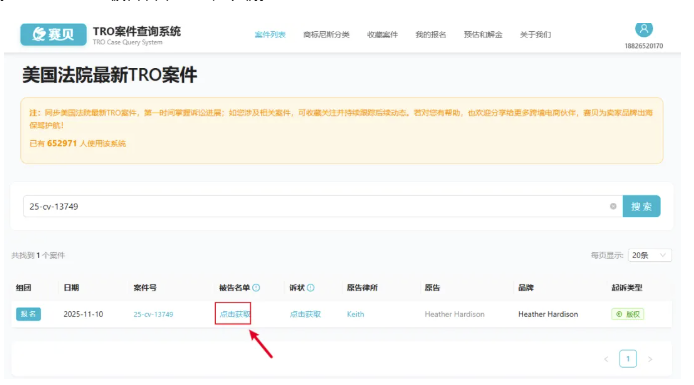Viewport: 694px width, 385px height.
Task: Click the 赛贝 logo in the header
Action: click(x=53, y=34)
